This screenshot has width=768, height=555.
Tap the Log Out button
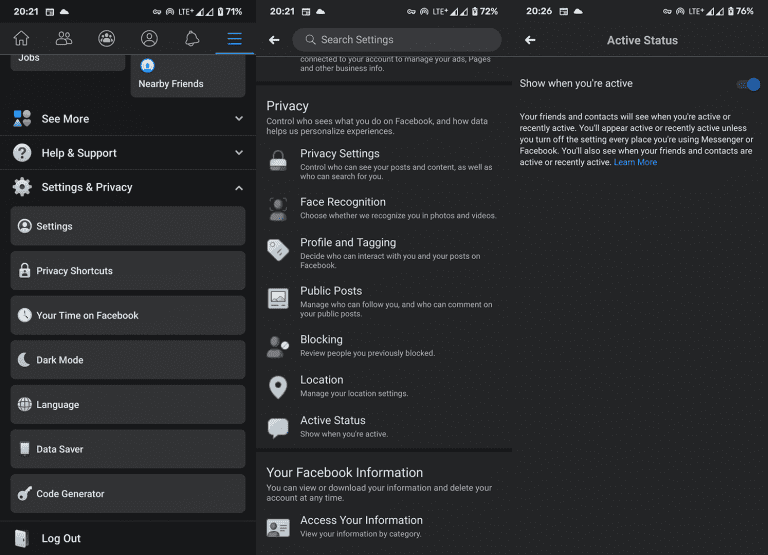61,538
